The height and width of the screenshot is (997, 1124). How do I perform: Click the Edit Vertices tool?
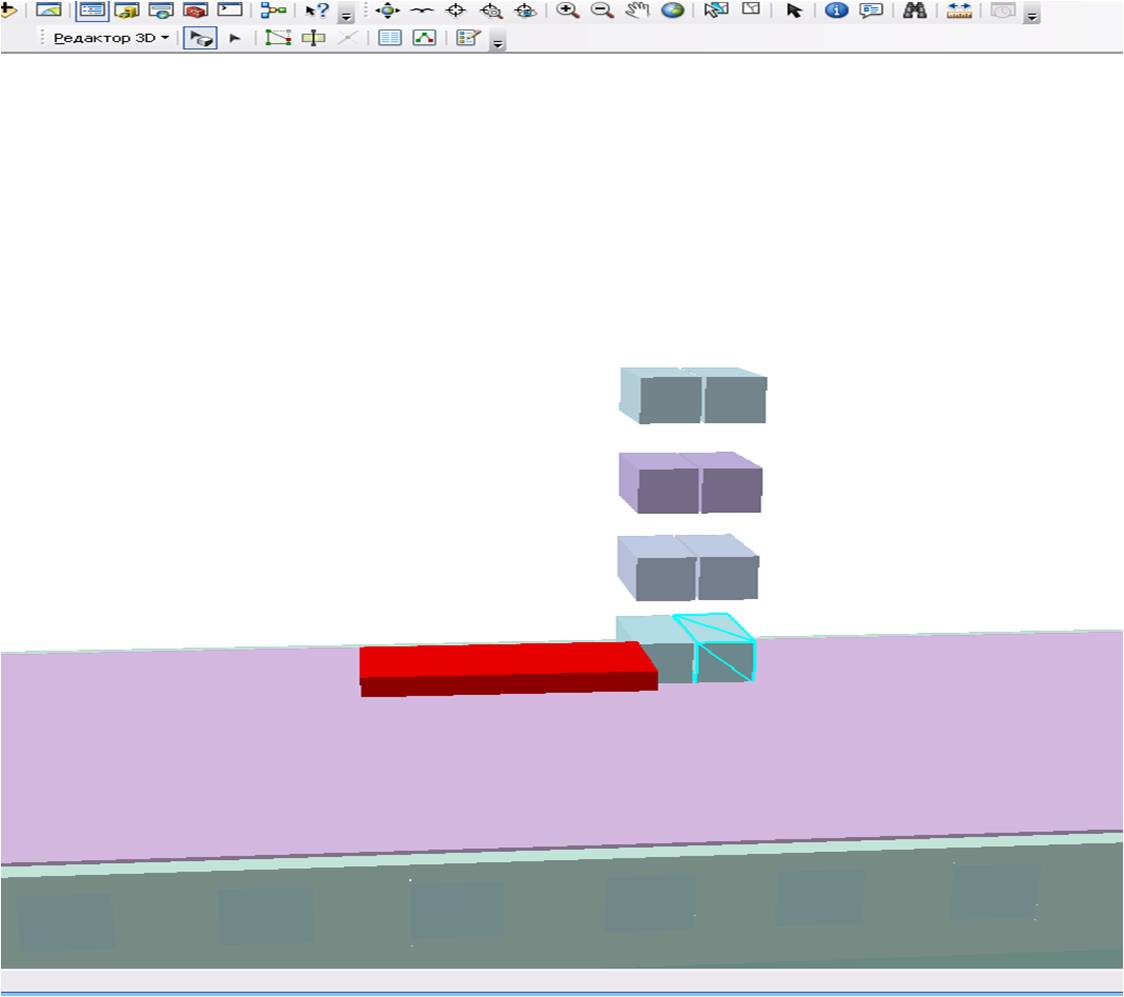pyautogui.click(x=278, y=38)
